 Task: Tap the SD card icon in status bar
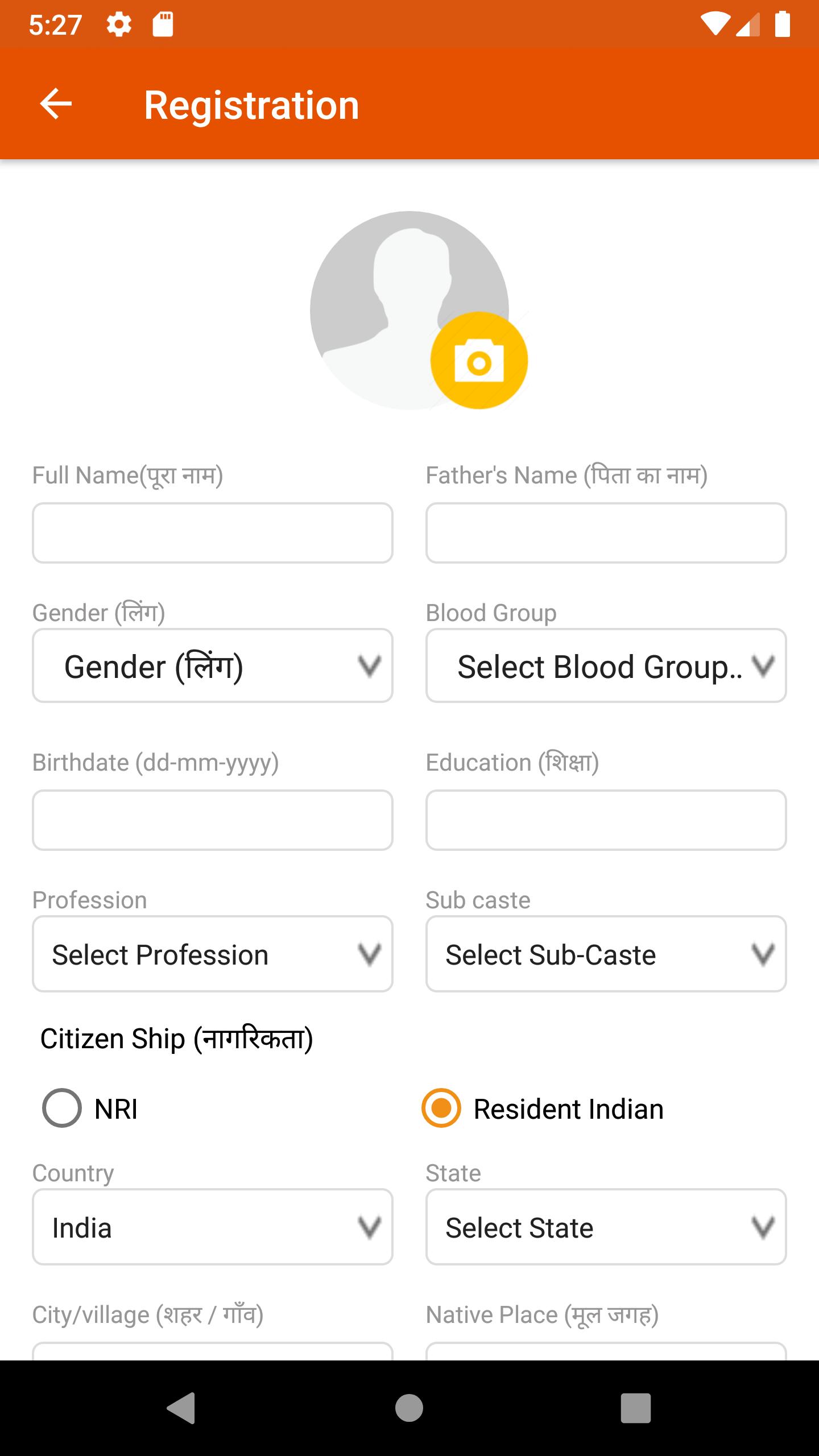point(163,25)
